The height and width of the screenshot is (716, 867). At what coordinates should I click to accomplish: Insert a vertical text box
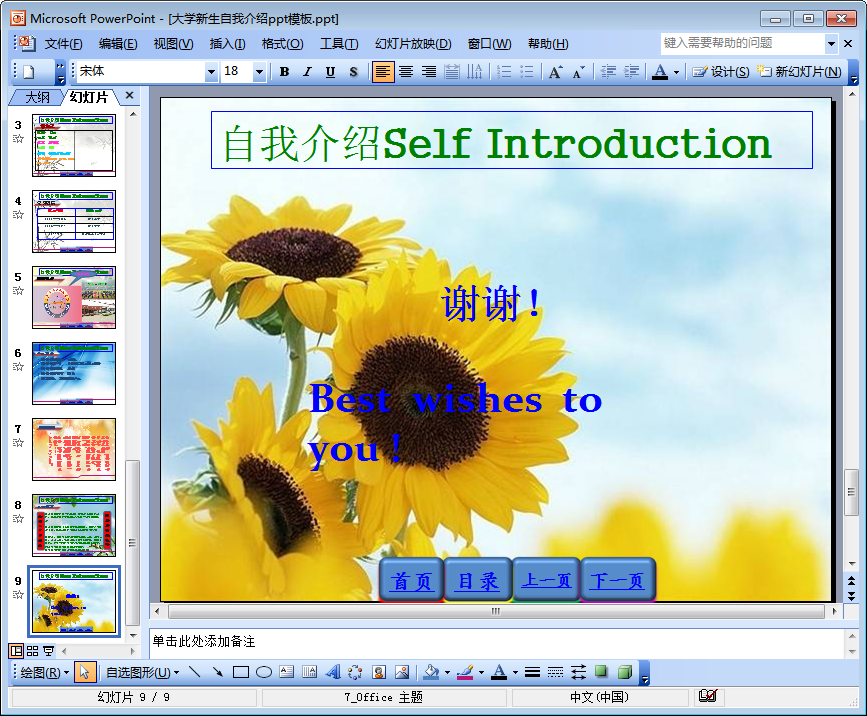click(310, 672)
